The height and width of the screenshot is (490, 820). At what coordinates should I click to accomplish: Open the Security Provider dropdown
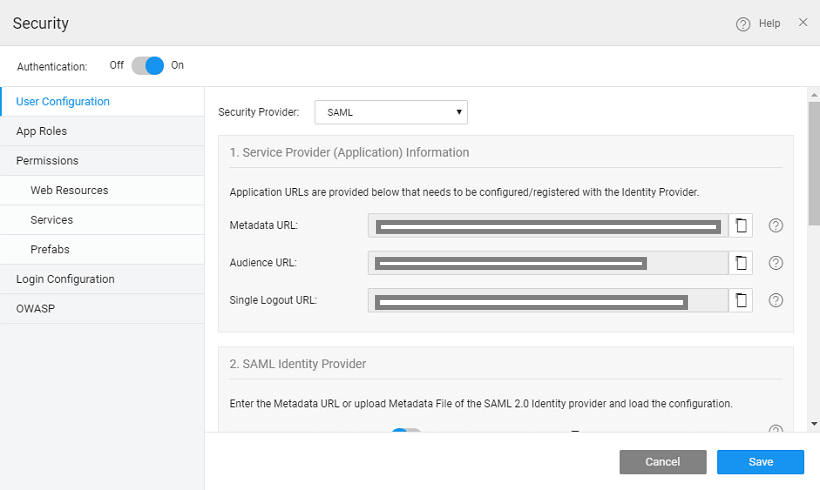391,112
